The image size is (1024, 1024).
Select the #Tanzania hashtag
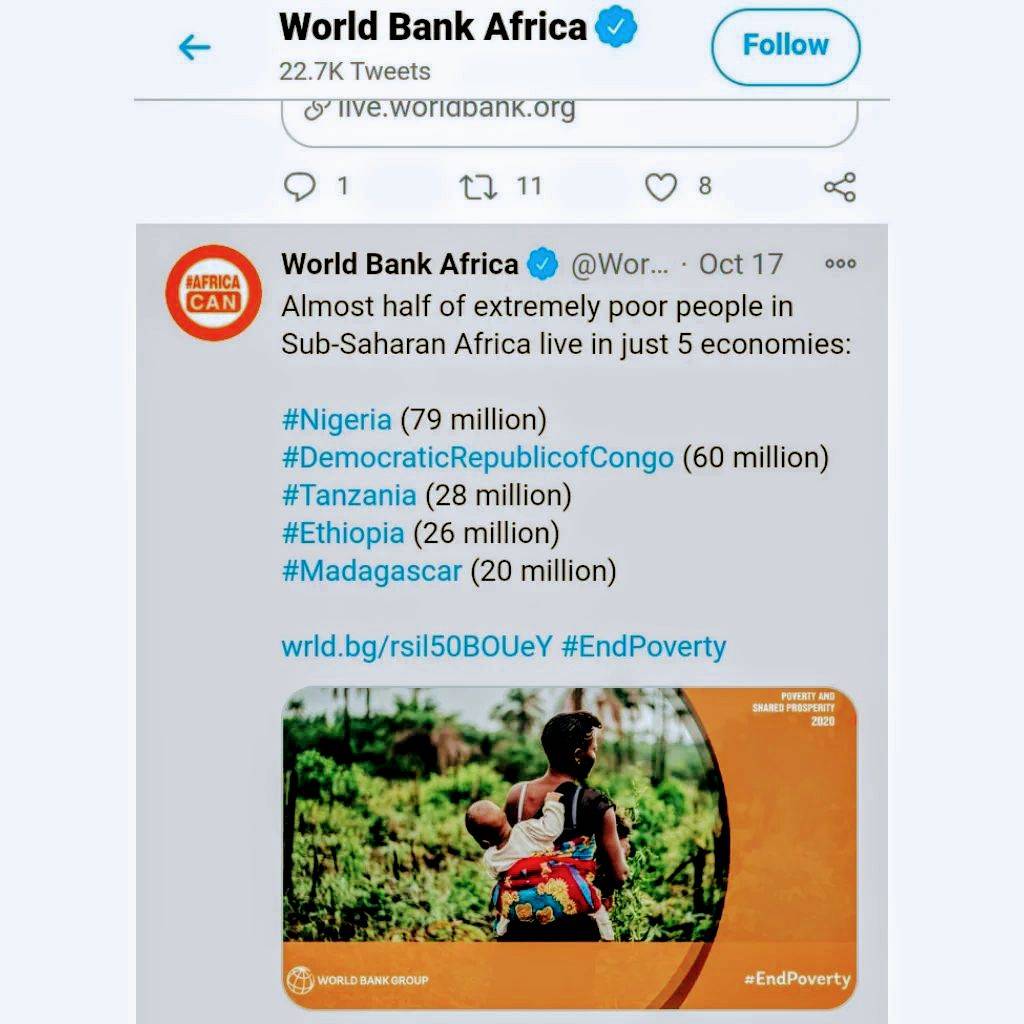(349, 495)
